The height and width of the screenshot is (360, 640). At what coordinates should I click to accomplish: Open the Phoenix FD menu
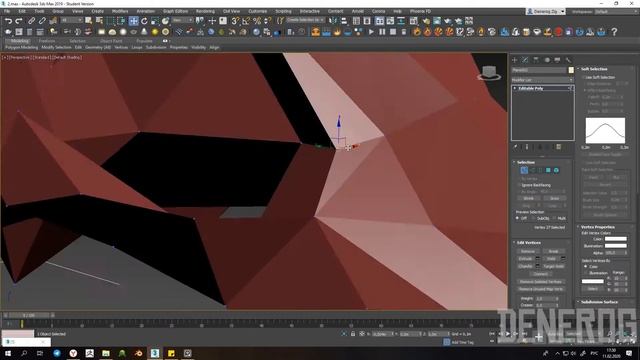pos(420,11)
